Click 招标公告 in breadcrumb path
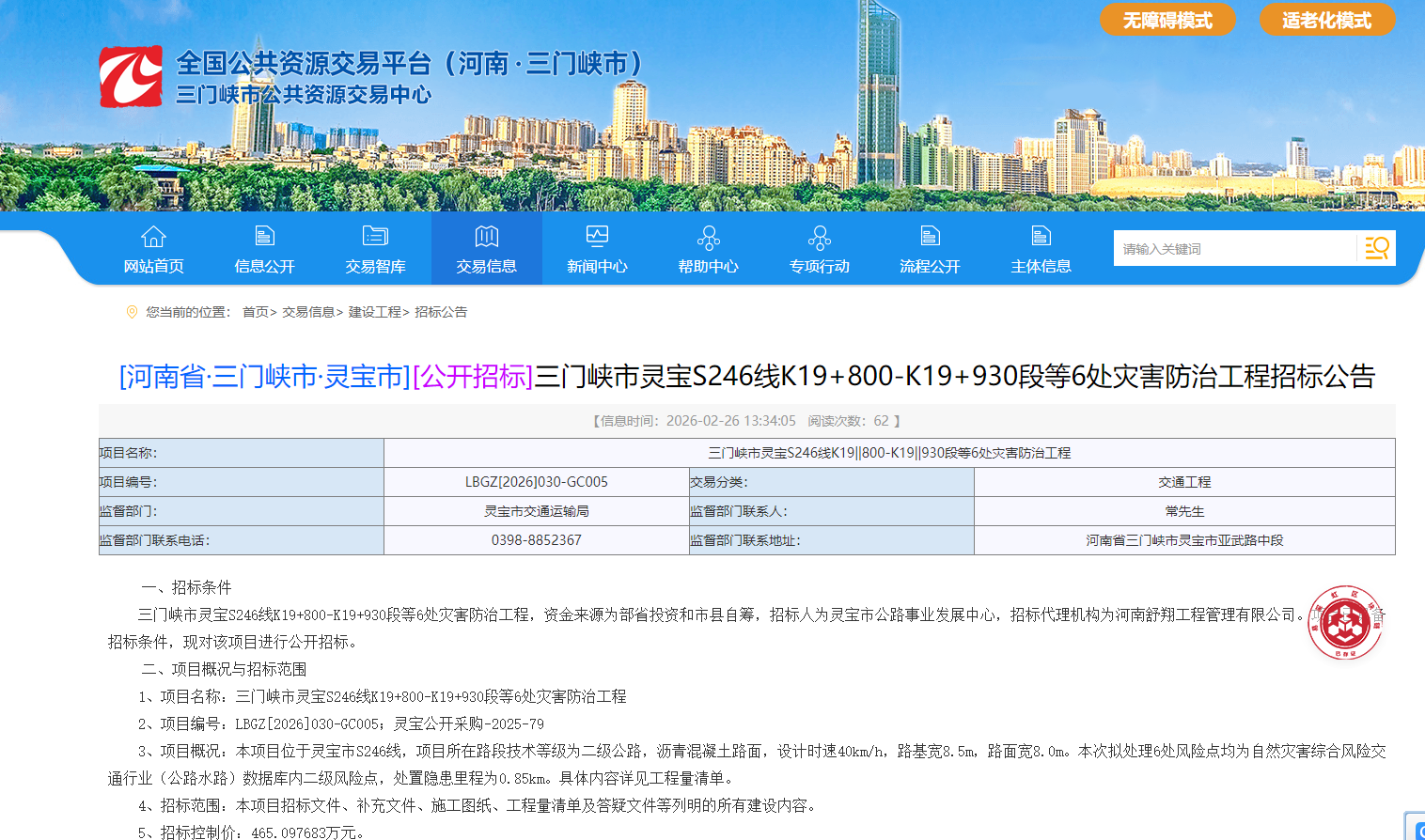The image size is (1425, 840). click(441, 312)
